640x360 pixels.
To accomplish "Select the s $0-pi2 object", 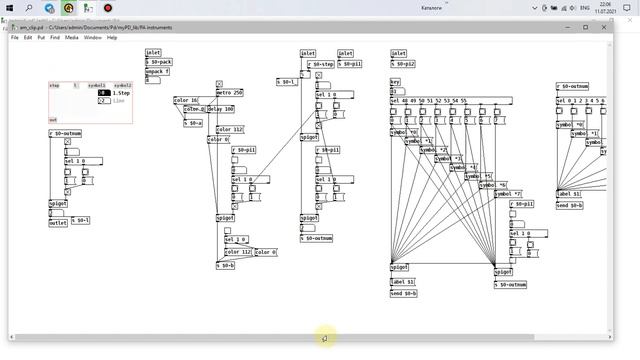I will click(403, 64).
